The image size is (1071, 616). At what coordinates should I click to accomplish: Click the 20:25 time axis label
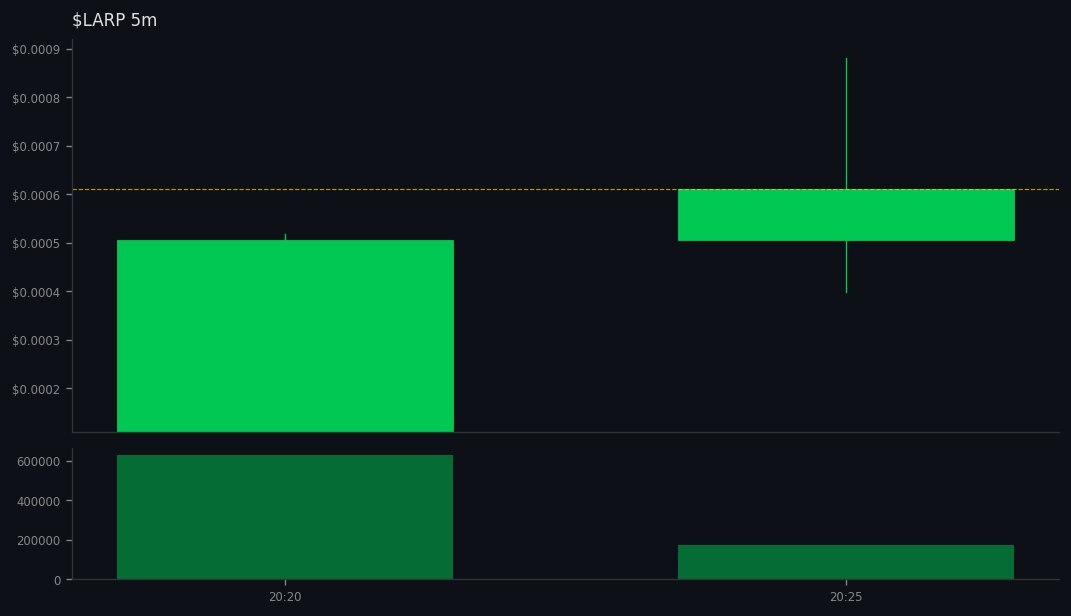pyautogui.click(x=846, y=597)
